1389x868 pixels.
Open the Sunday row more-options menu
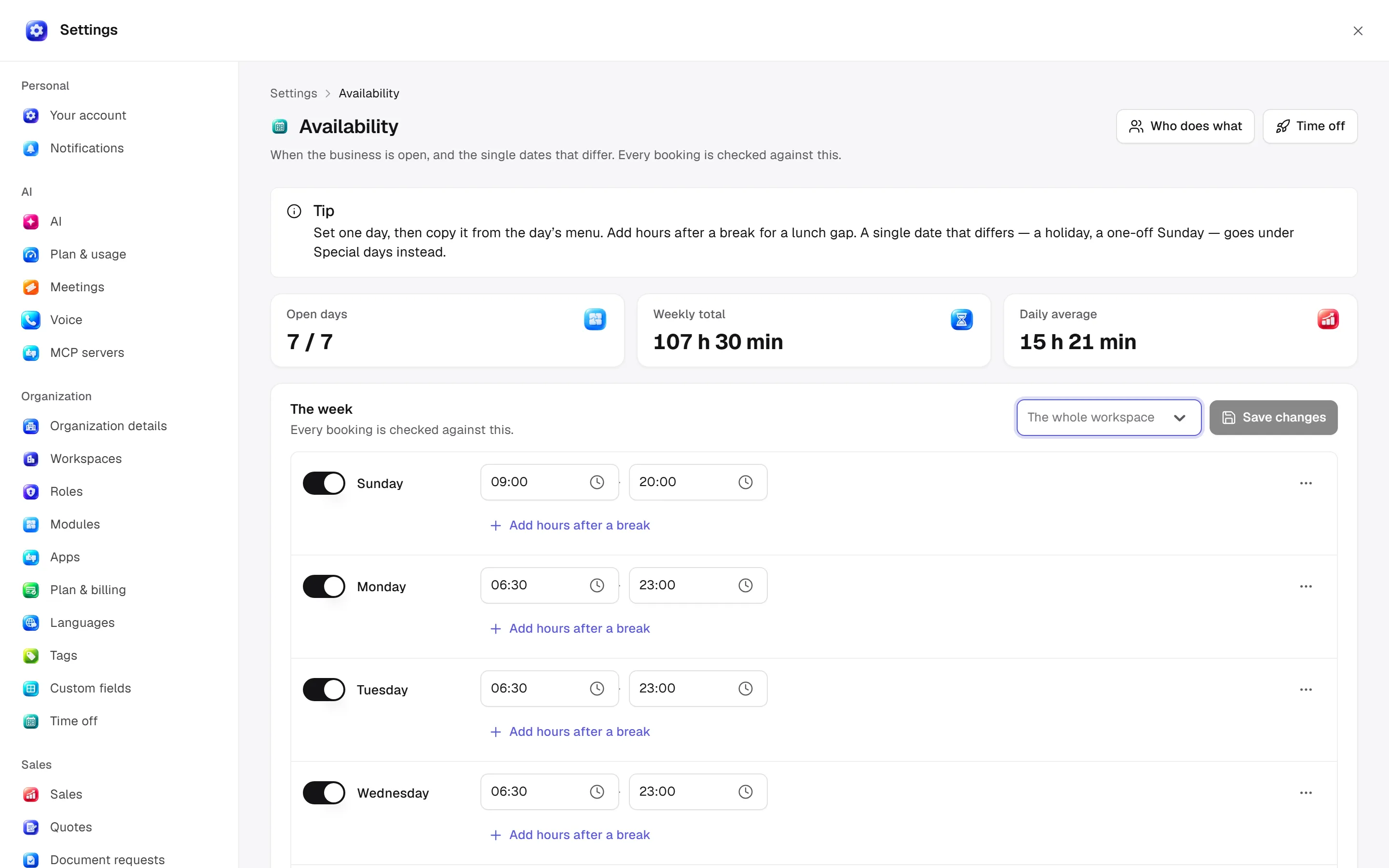tap(1306, 483)
